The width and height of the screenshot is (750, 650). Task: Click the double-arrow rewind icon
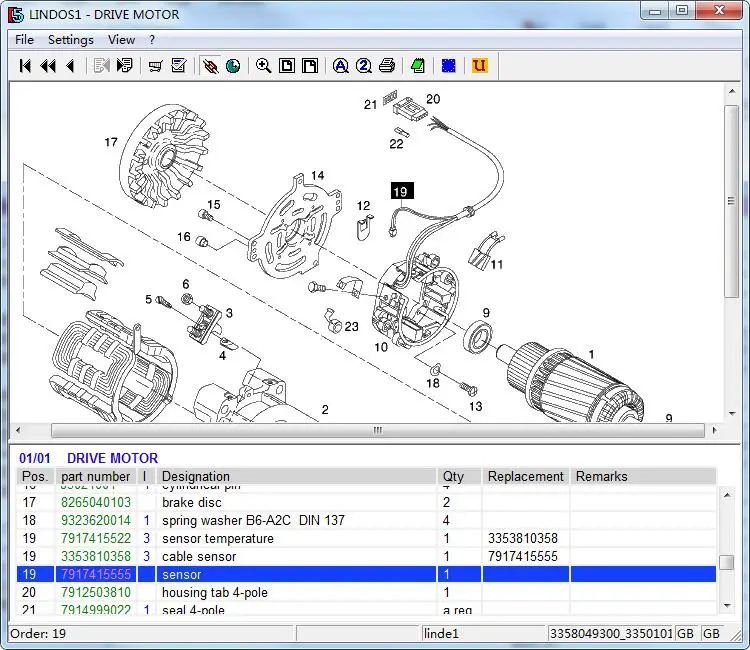pyautogui.click(x=48, y=66)
